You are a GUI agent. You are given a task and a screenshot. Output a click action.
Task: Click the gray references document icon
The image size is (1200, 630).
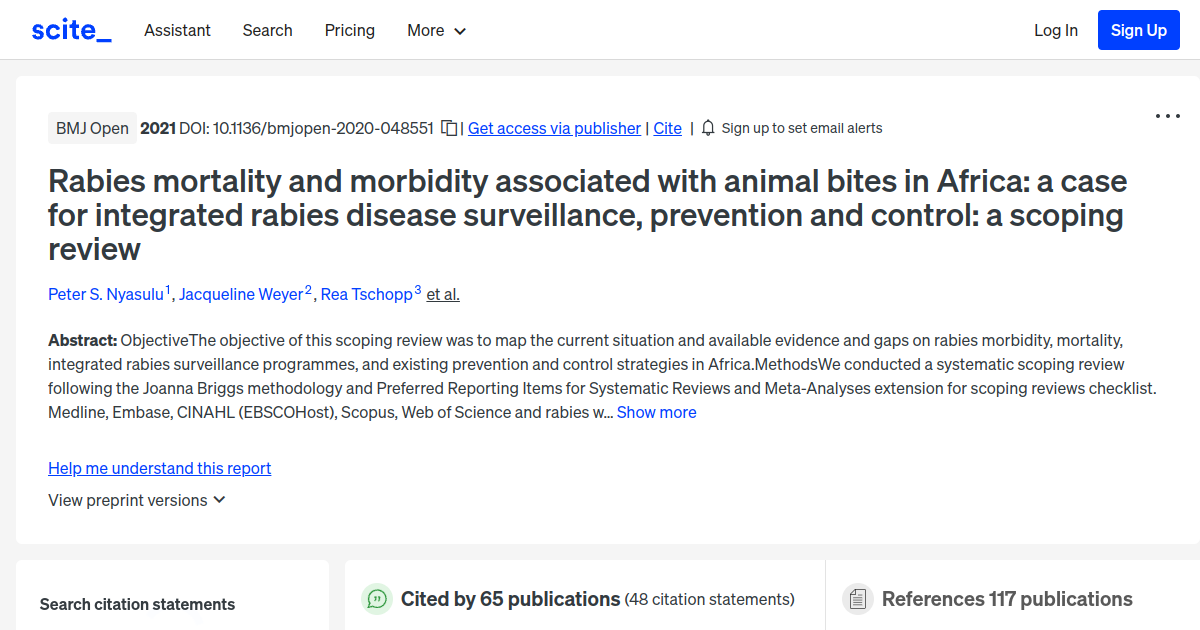(858, 598)
